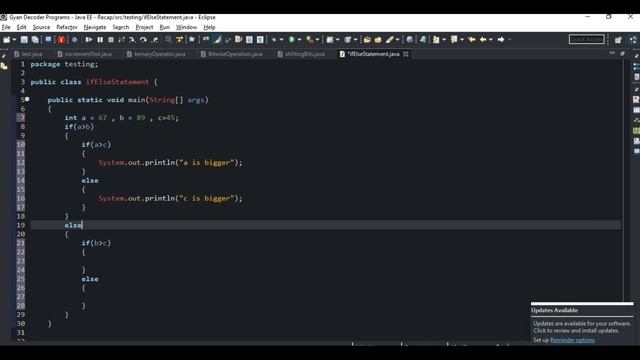Click the Disconnect debug icon
The width and height of the screenshot is (640, 360).
[x=121, y=40]
